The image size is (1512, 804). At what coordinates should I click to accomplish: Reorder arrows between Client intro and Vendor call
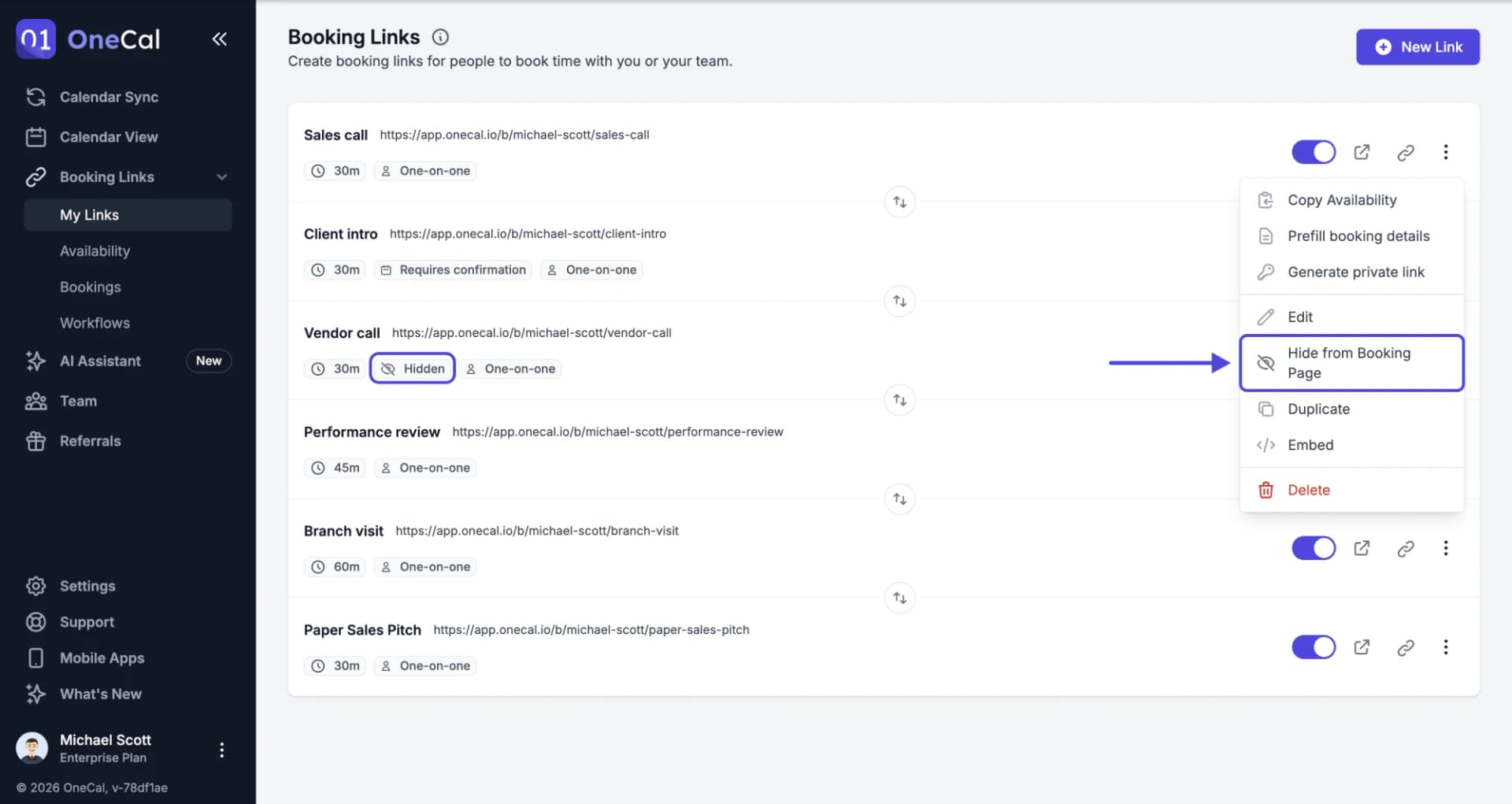tap(899, 301)
